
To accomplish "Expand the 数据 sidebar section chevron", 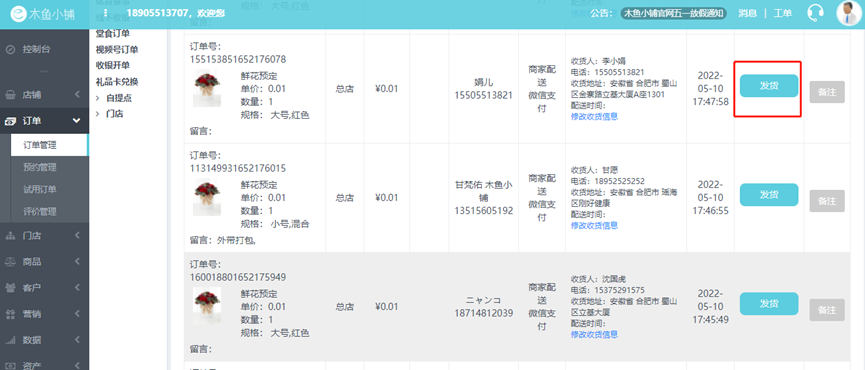I will pos(77,340).
